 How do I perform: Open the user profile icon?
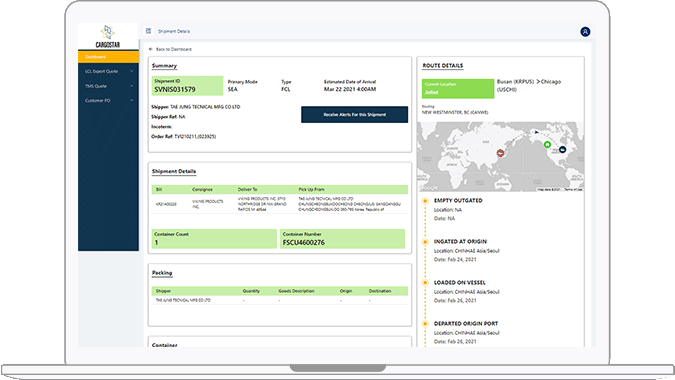point(585,31)
